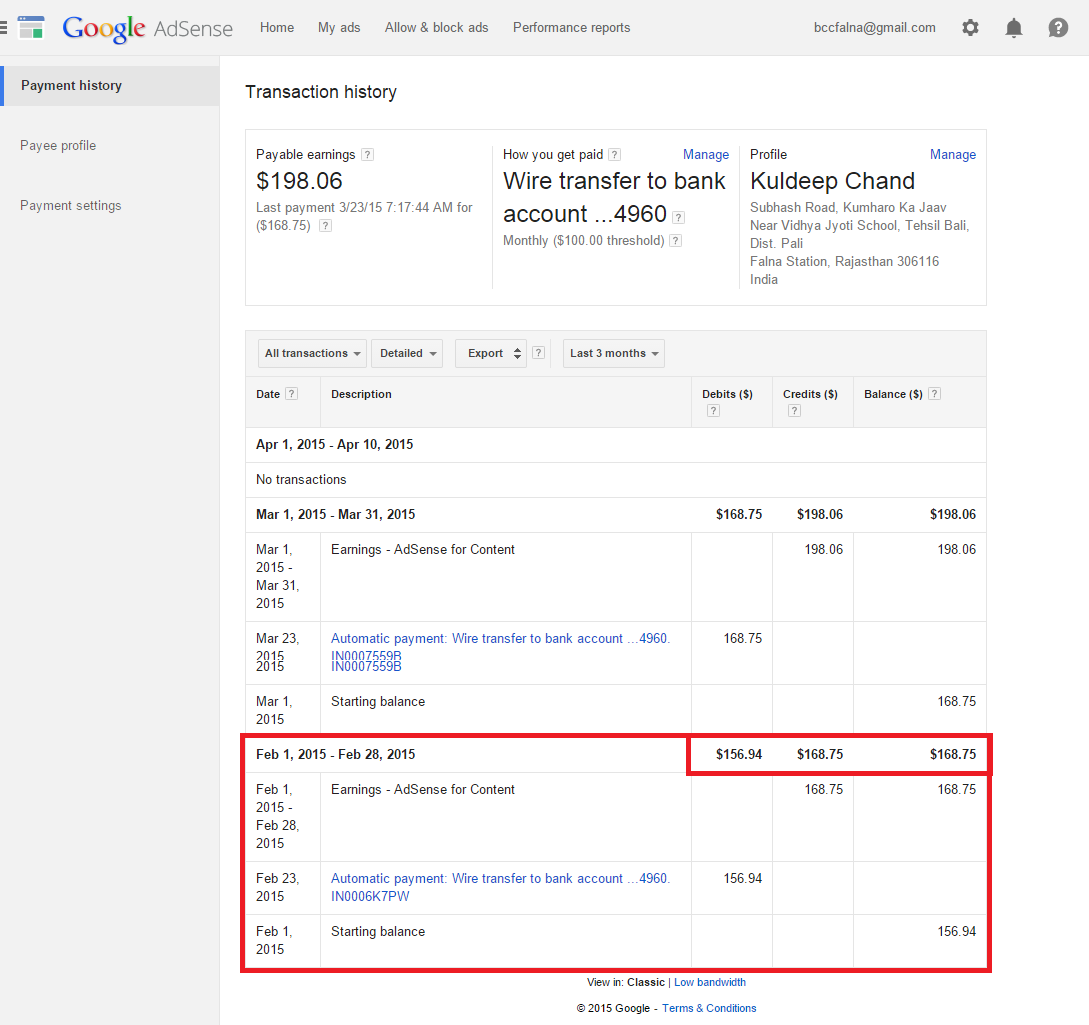Open the help question mark icon in header
The height and width of the screenshot is (1025, 1089).
click(x=1058, y=28)
